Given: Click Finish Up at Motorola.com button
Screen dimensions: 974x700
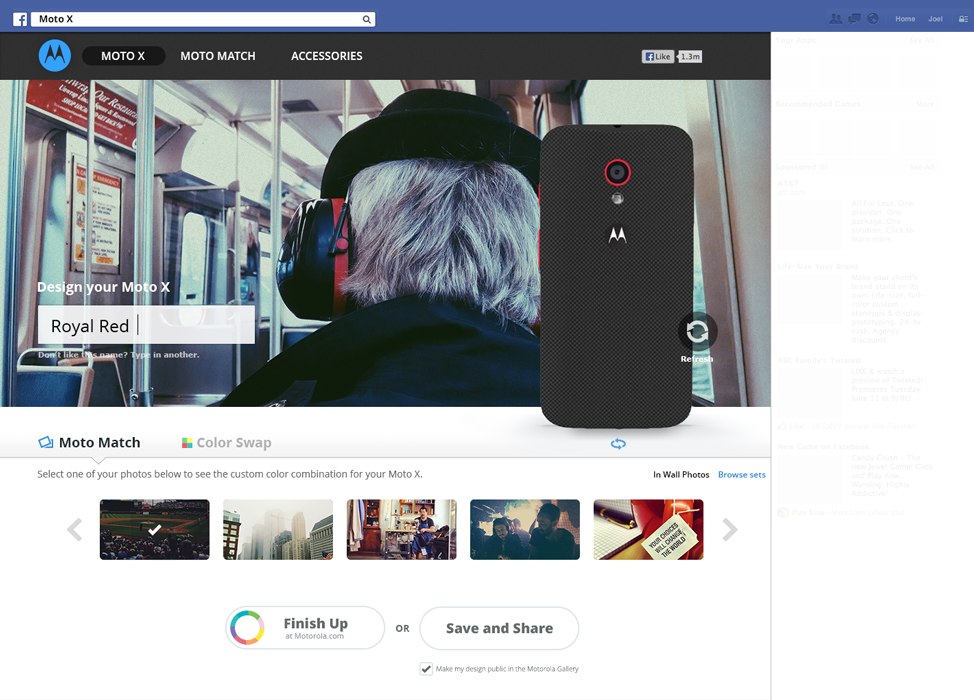Looking at the screenshot, I should pos(305,628).
